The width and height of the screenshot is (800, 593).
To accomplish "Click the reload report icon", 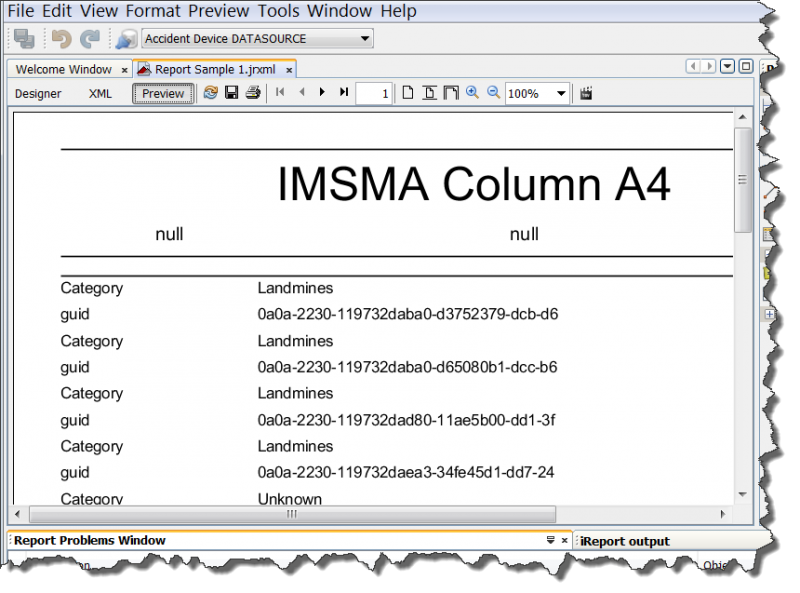I will (x=210, y=93).
